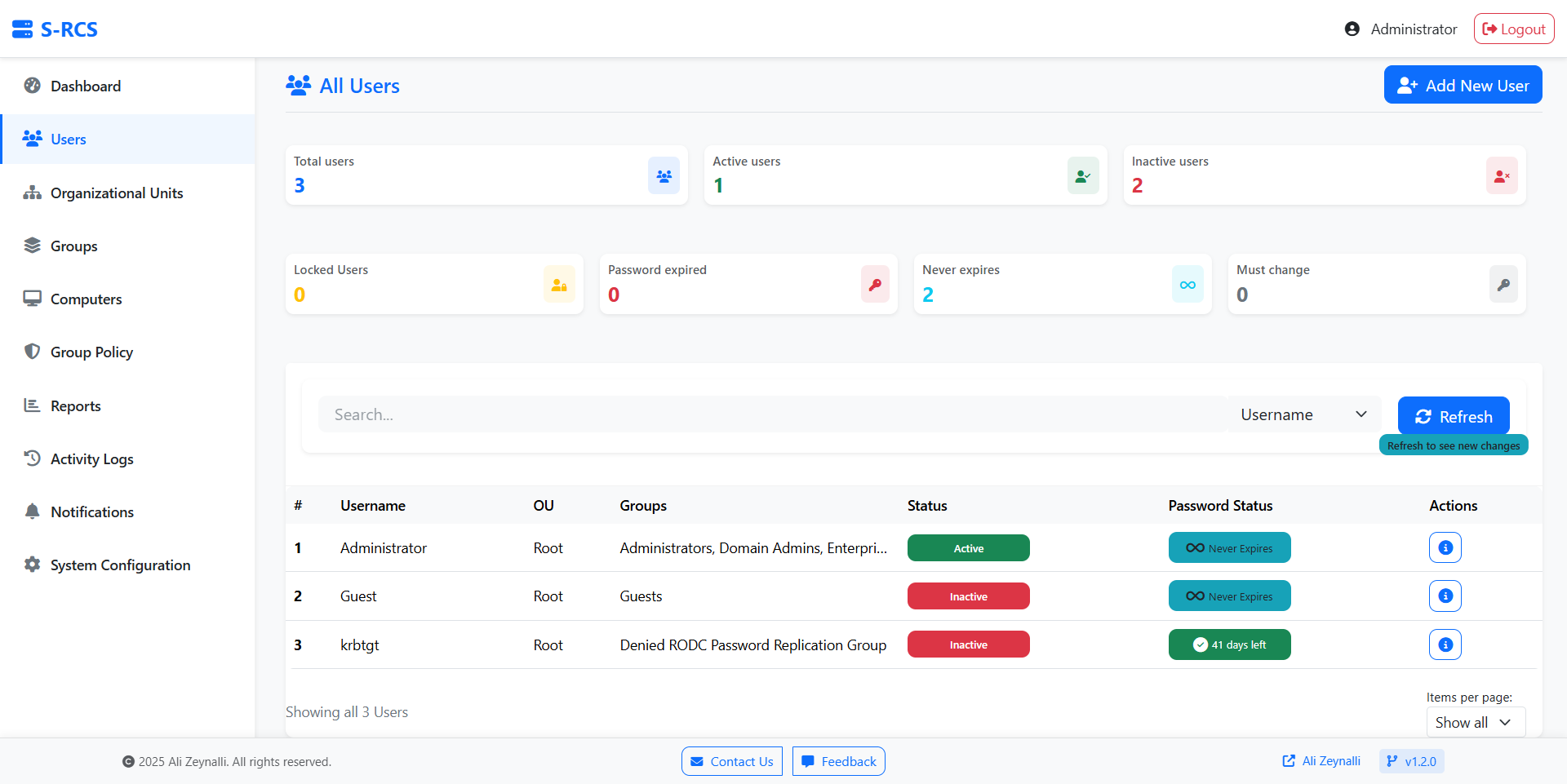
Task: Open info for Guest user row
Action: click(x=1445, y=596)
